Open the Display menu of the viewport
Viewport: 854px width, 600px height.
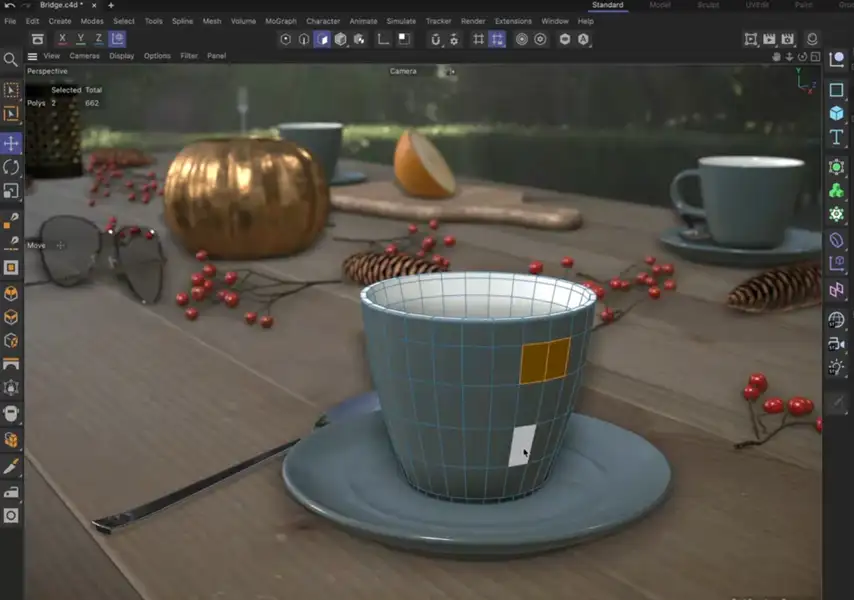pos(122,56)
